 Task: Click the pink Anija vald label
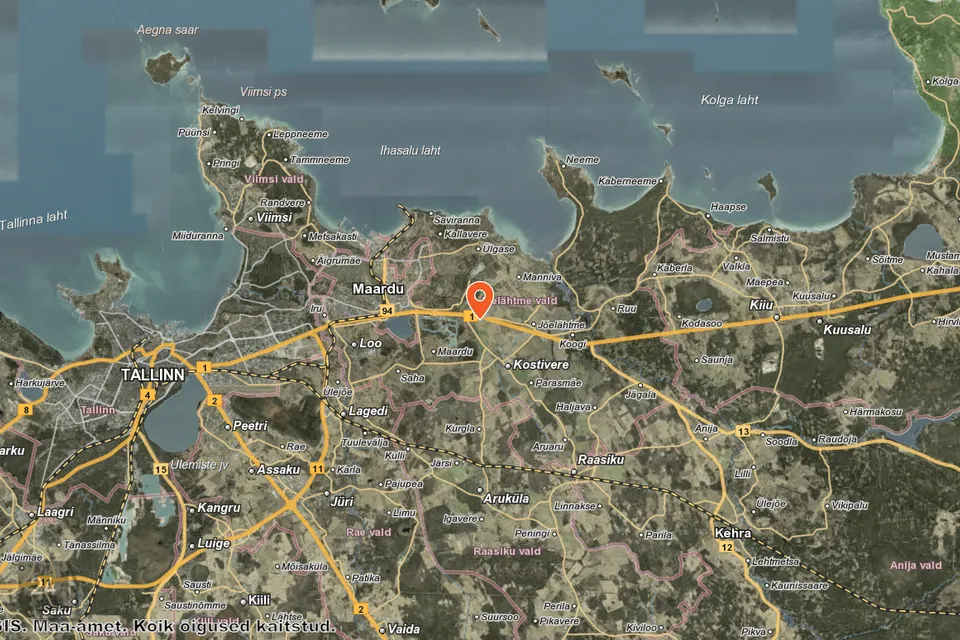click(x=915, y=565)
